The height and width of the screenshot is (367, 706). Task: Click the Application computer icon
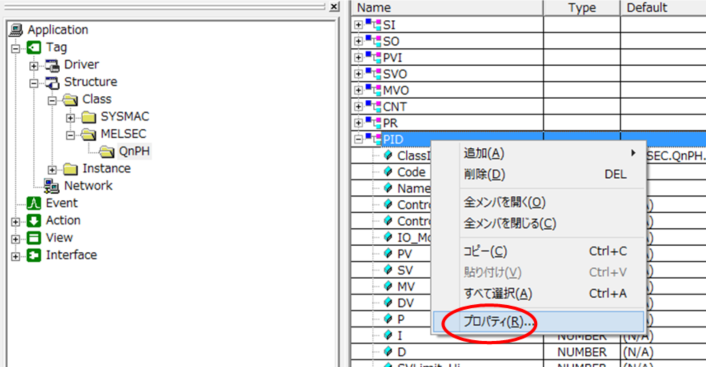coord(16,30)
